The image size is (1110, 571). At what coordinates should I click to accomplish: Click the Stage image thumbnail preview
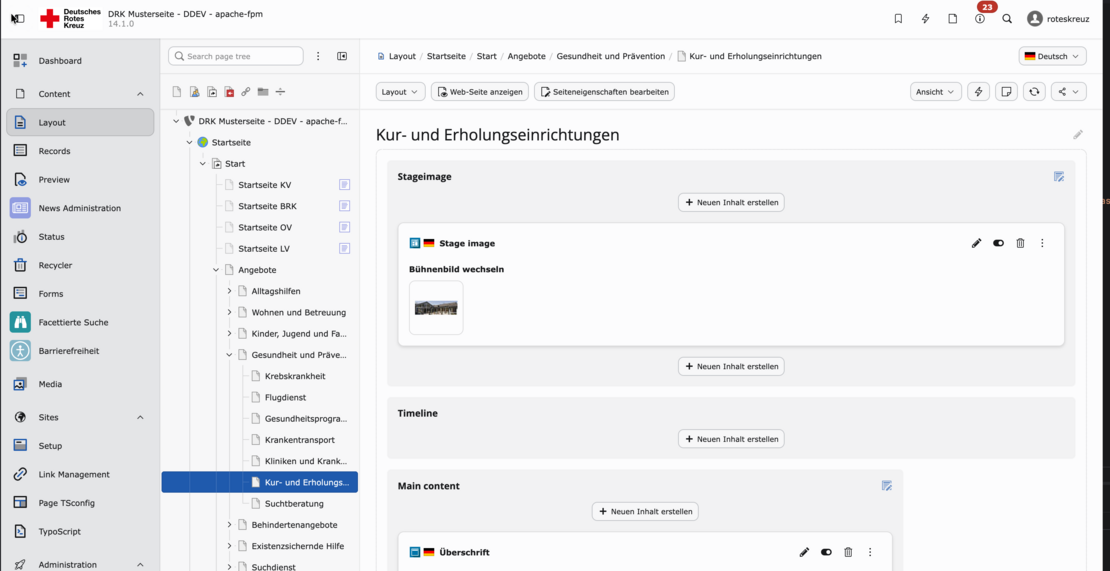pyautogui.click(x=436, y=307)
